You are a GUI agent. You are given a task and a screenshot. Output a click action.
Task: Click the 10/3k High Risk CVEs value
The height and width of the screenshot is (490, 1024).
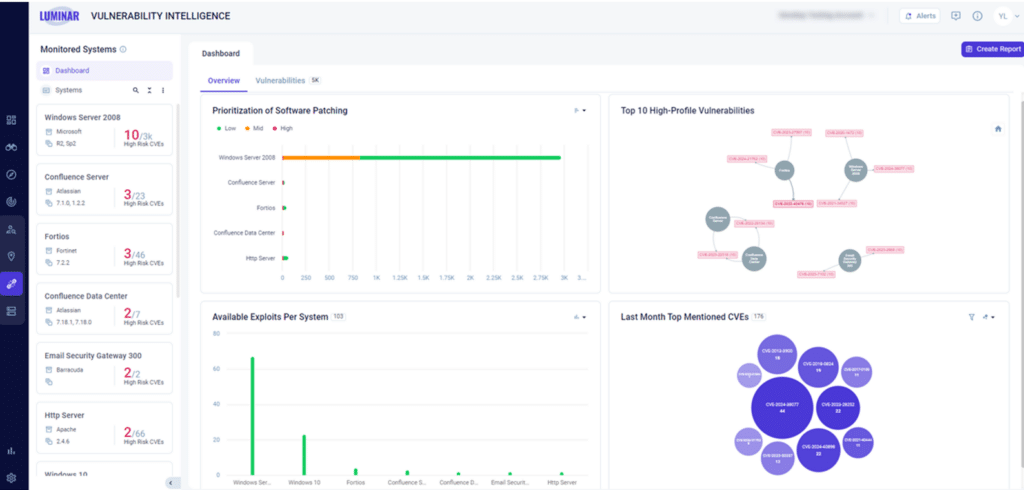[x=137, y=135]
